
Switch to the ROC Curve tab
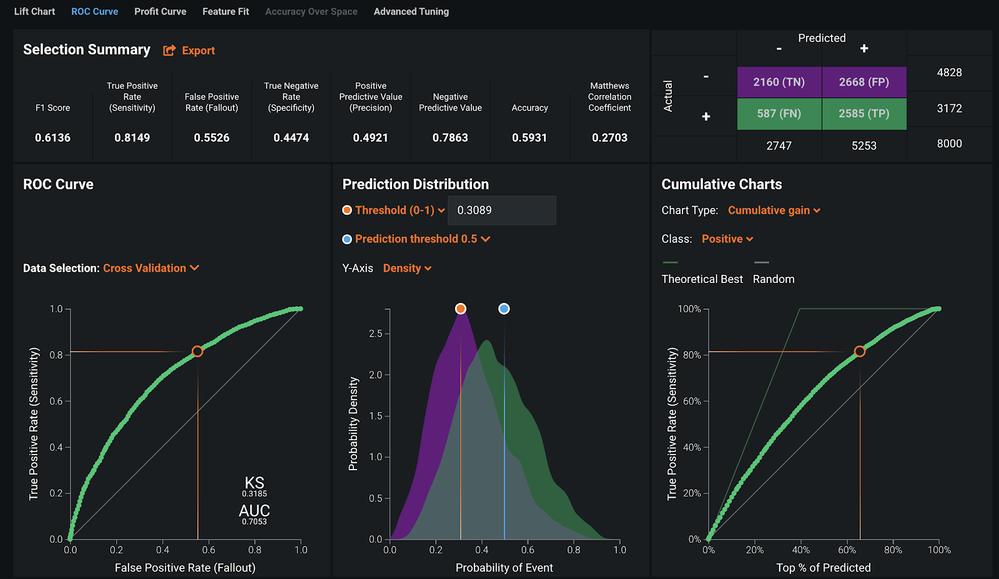[x=94, y=11]
